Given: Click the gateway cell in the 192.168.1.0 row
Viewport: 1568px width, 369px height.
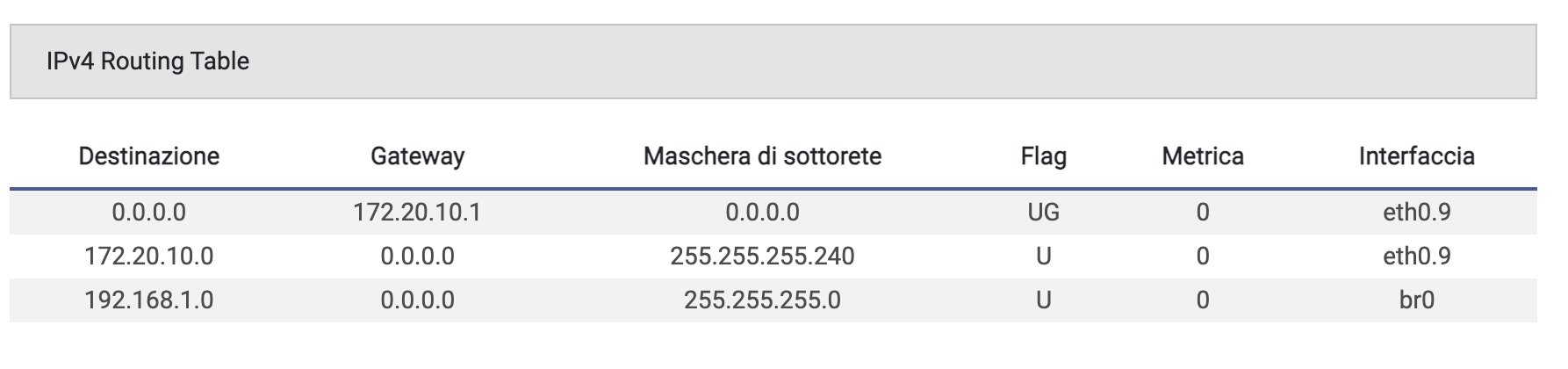Looking at the screenshot, I should [x=417, y=300].
